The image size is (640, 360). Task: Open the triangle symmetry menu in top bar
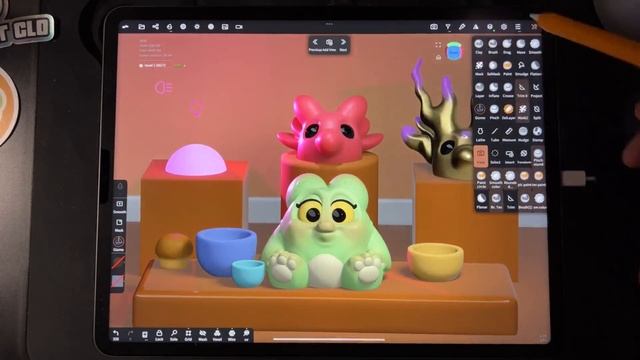(x=476, y=27)
